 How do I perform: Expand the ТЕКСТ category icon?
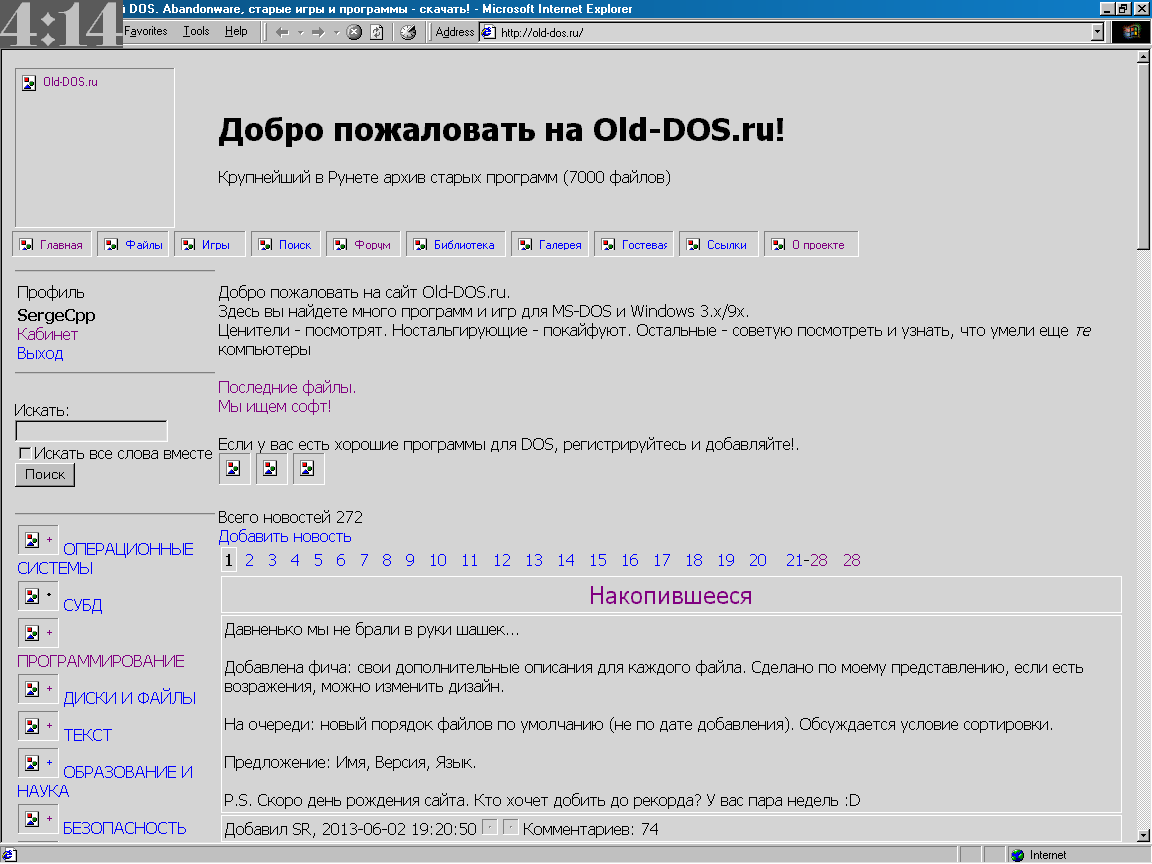click(38, 726)
